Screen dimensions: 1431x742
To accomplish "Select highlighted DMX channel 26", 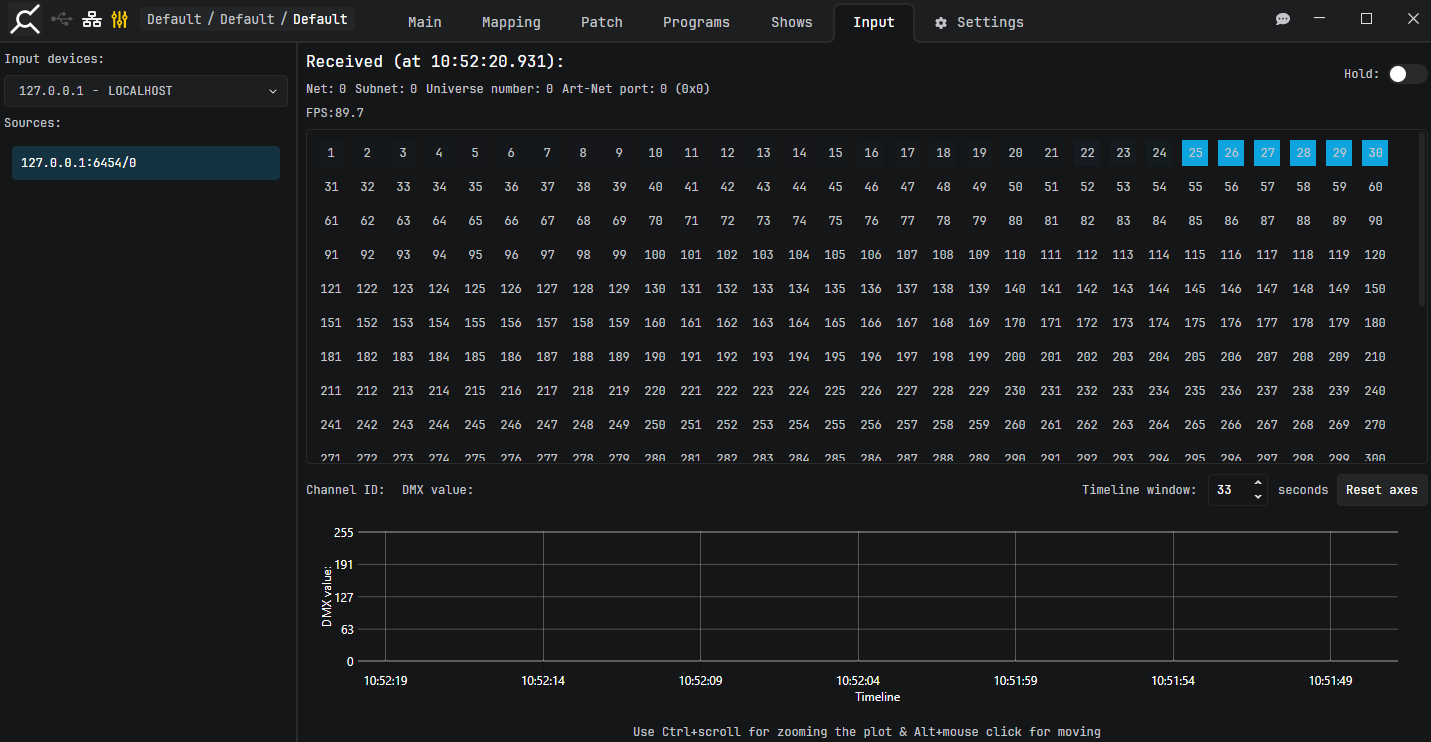I will coord(1231,153).
